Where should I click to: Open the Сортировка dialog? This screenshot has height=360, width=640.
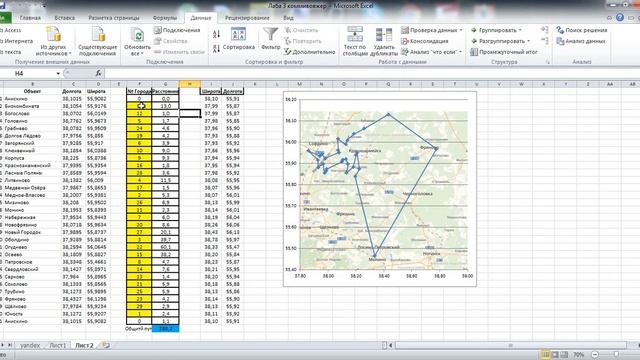click(239, 39)
